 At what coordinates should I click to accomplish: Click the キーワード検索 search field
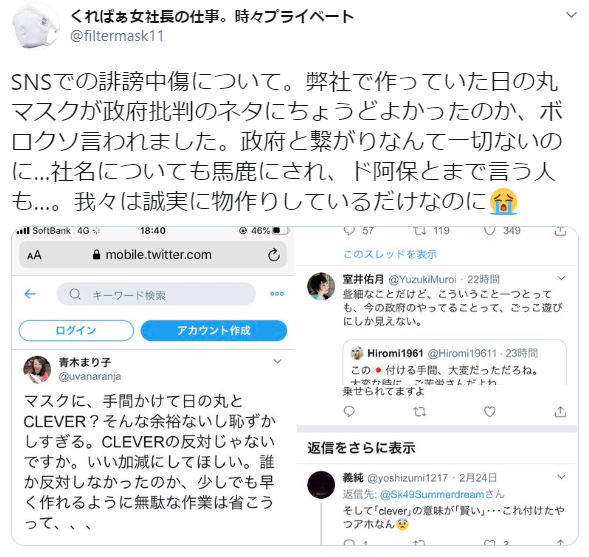click(156, 294)
